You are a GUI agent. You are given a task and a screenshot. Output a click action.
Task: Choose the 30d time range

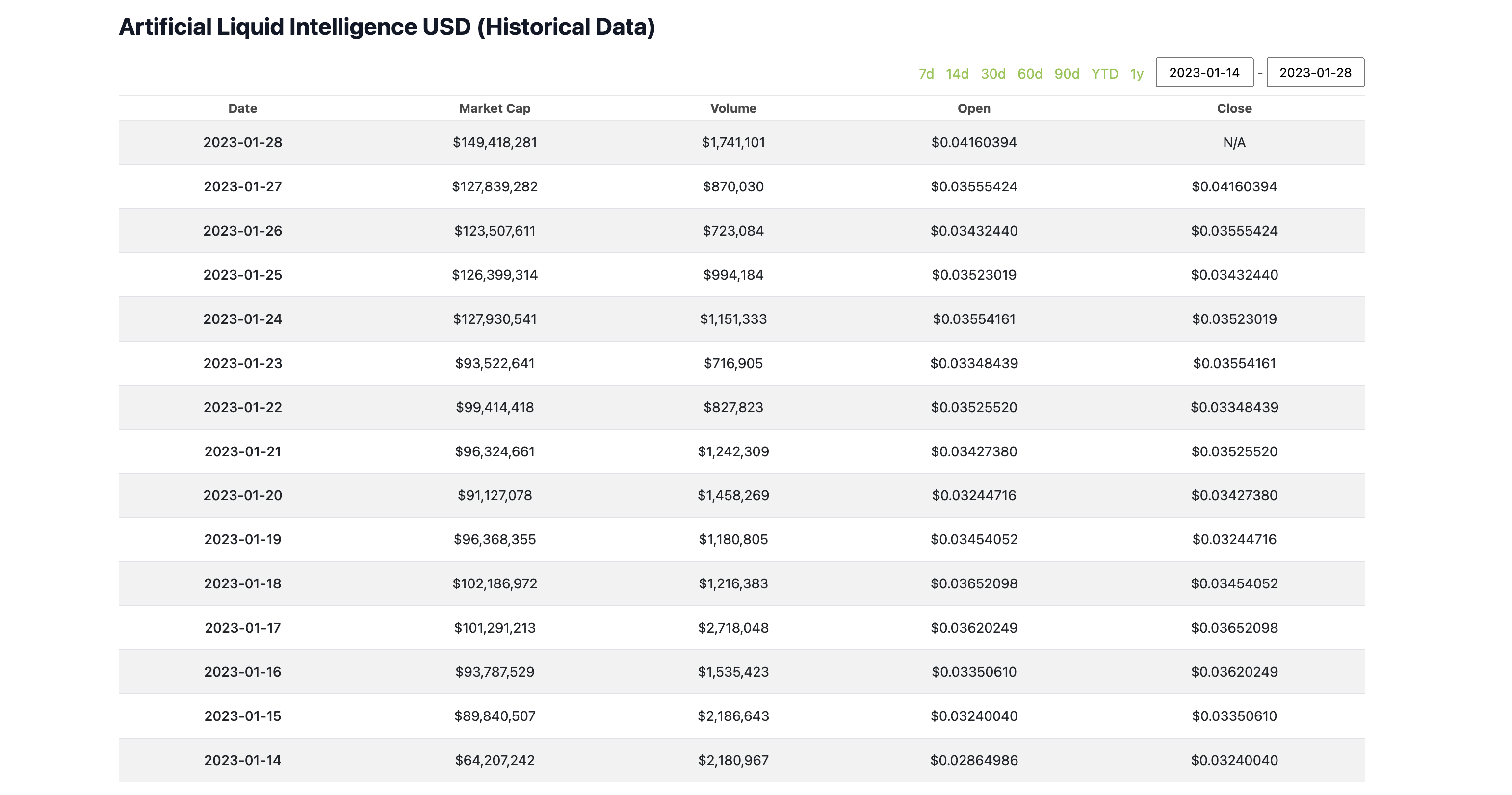pos(992,74)
